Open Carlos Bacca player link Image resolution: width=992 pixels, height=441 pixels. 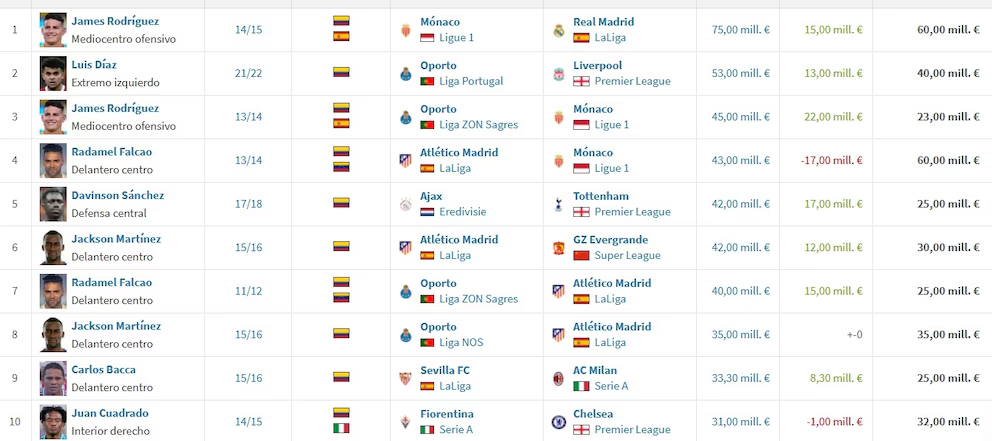(103, 370)
